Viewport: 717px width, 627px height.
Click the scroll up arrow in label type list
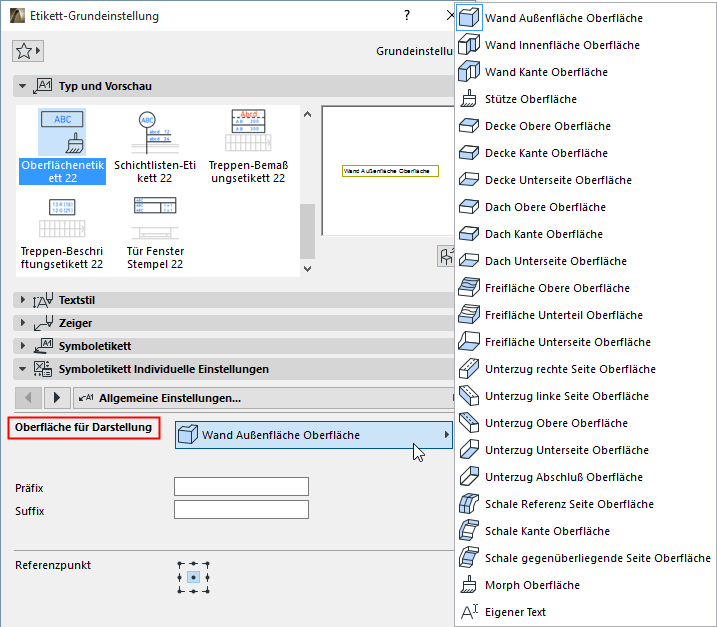[x=307, y=114]
